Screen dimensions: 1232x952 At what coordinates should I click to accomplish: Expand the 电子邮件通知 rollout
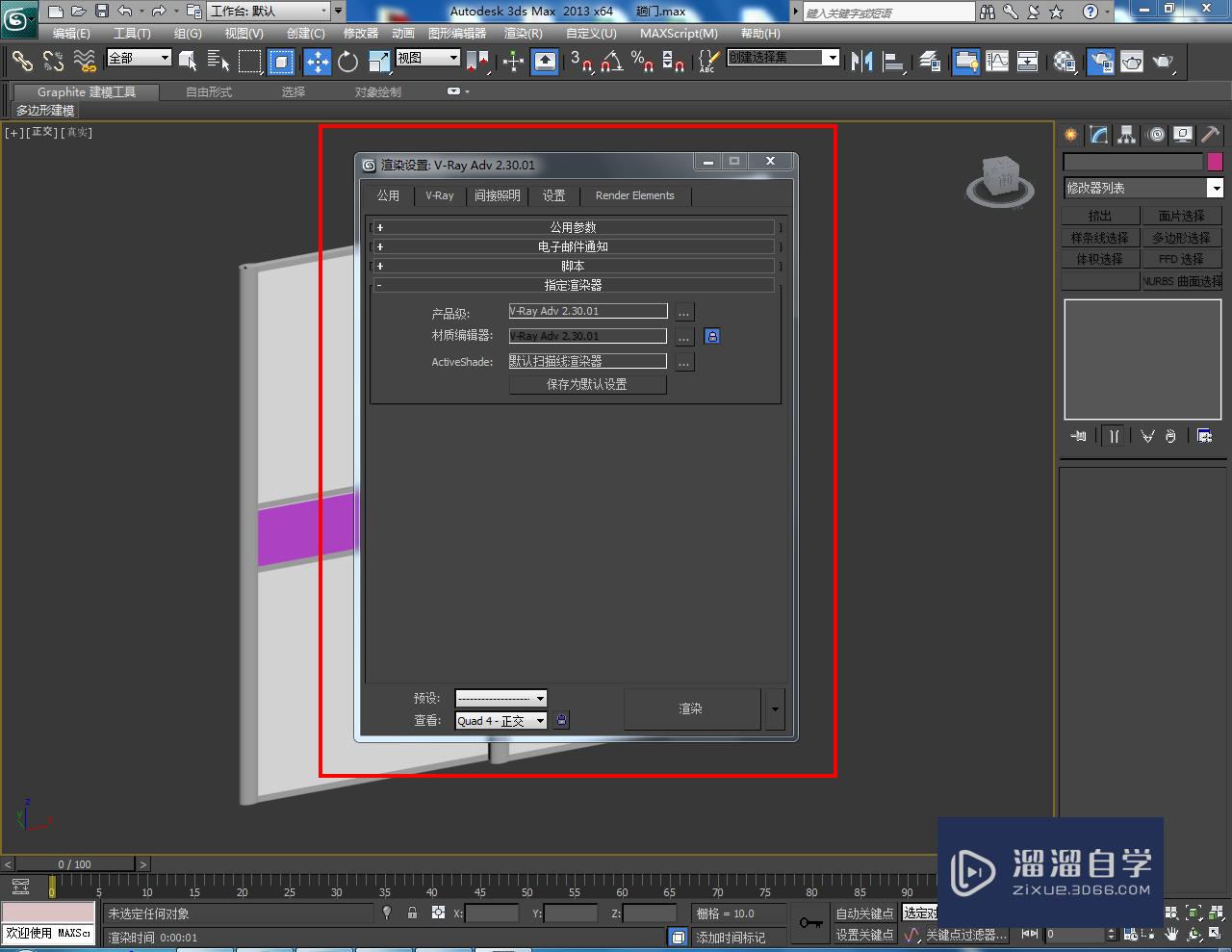(573, 246)
